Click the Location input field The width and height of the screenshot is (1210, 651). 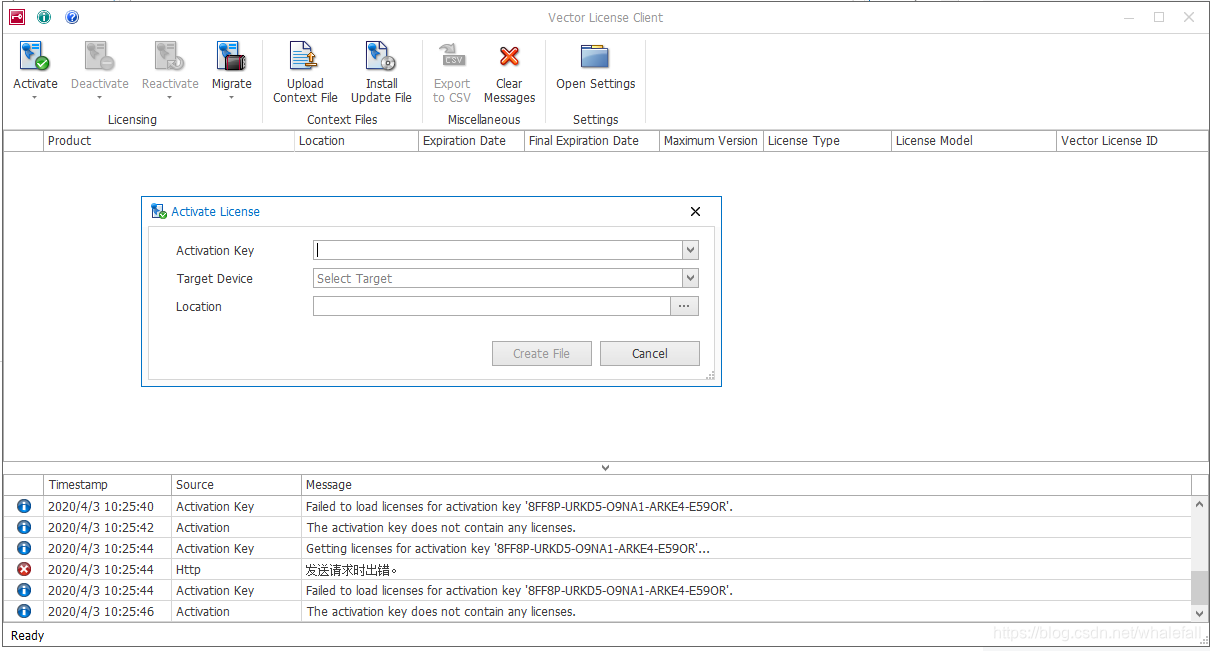(x=491, y=306)
